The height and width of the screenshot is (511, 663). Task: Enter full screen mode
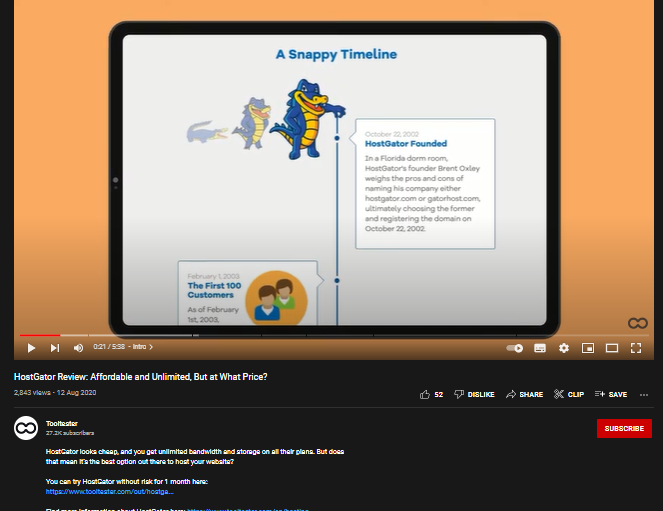coord(636,348)
